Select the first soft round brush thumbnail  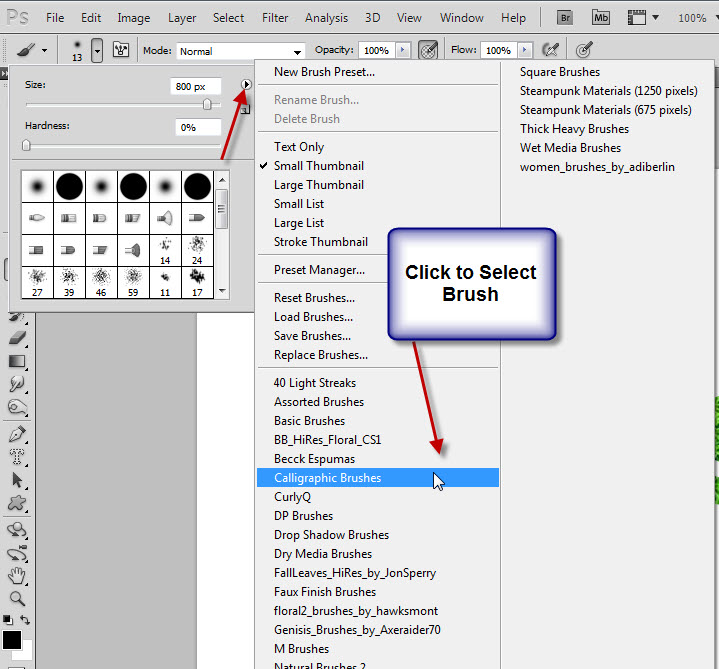point(37,187)
